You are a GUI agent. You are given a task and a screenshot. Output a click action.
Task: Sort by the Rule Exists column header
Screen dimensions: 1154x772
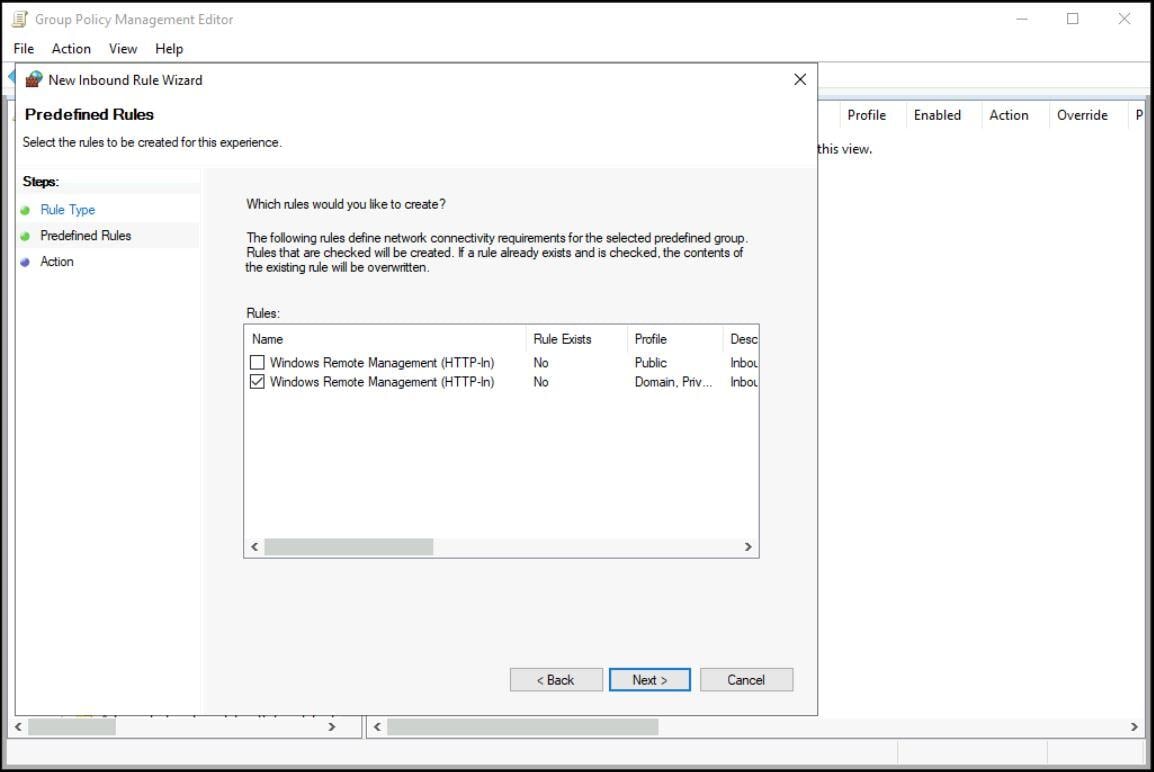pyautogui.click(x=563, y=339)
